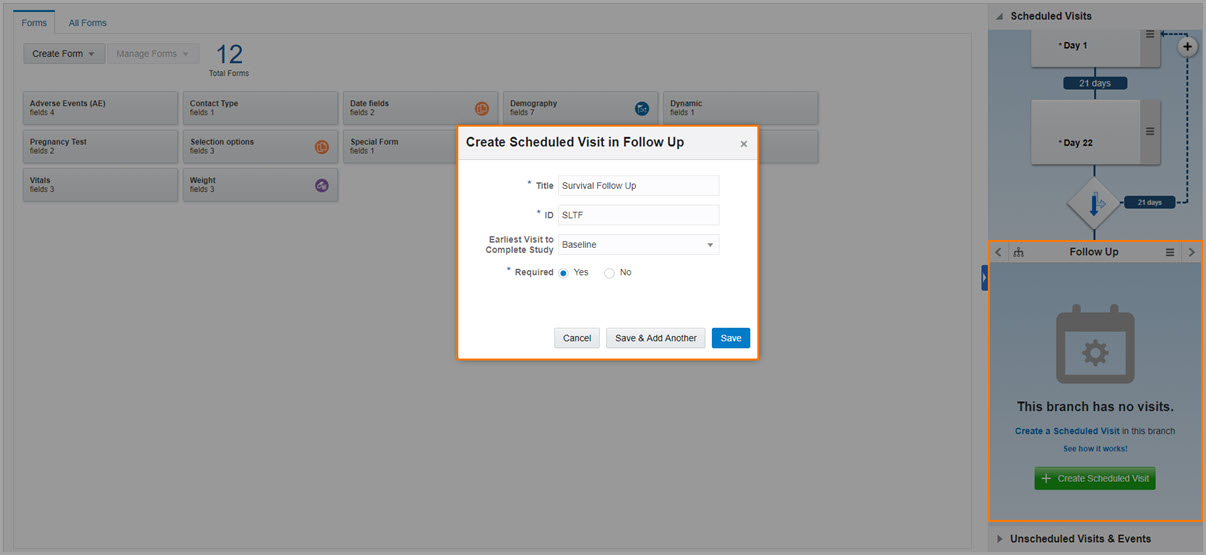Image resolution: width=1206 pixels, height=555 pixels.
Task: Click the branch diamond arrow icon
Action: pyautogui.click(x=1095, y=205)
